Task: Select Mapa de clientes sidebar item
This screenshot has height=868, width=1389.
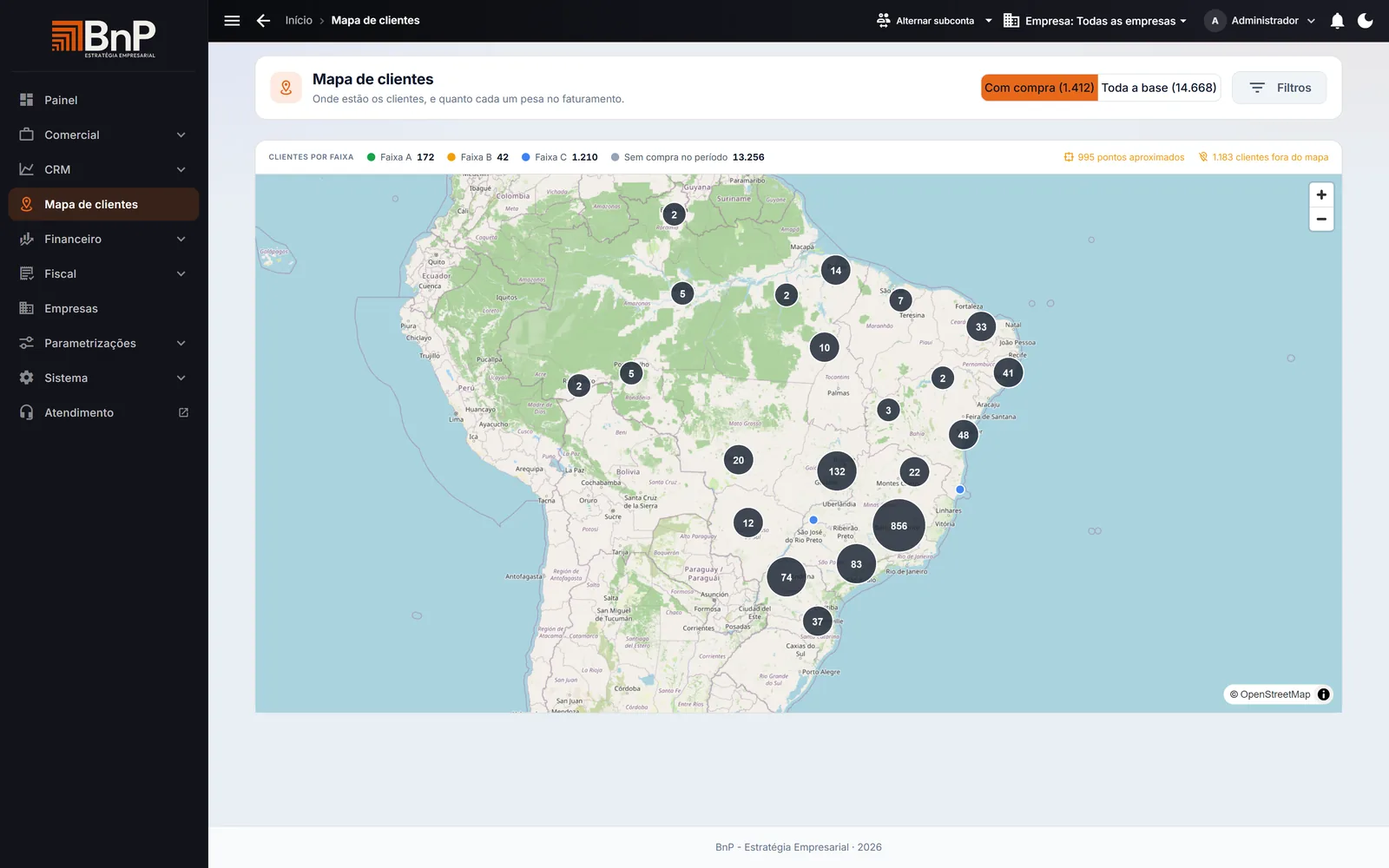Action: [x=103, y=204]
